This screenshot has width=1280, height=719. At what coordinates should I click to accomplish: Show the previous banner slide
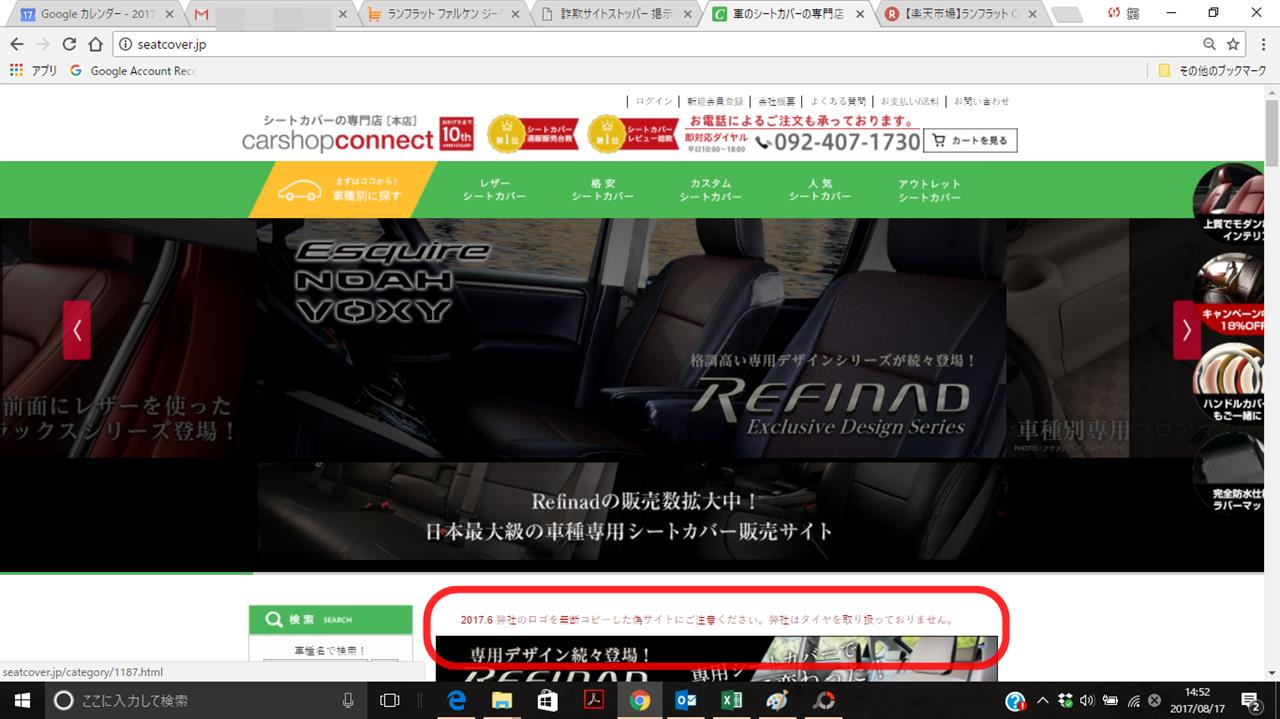(77, 330)
